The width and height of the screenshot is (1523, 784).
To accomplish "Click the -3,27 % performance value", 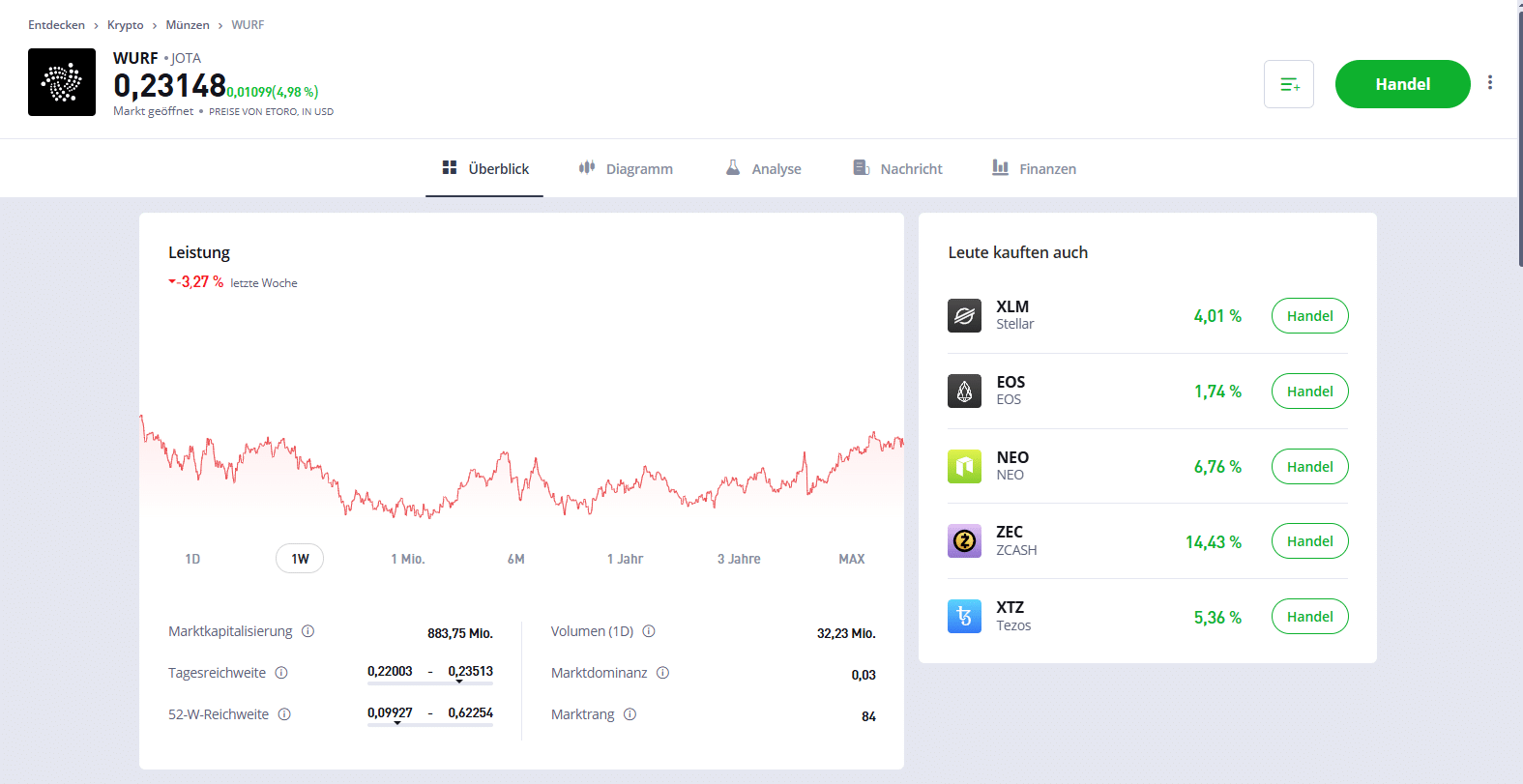I will 196,282.
